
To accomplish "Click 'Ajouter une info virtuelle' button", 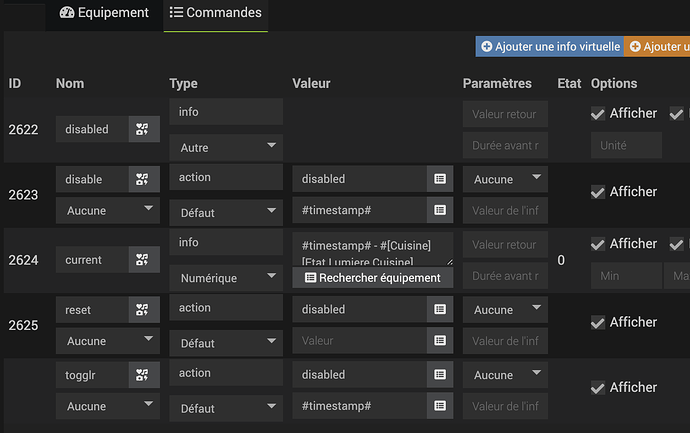I will pos(549,46).
